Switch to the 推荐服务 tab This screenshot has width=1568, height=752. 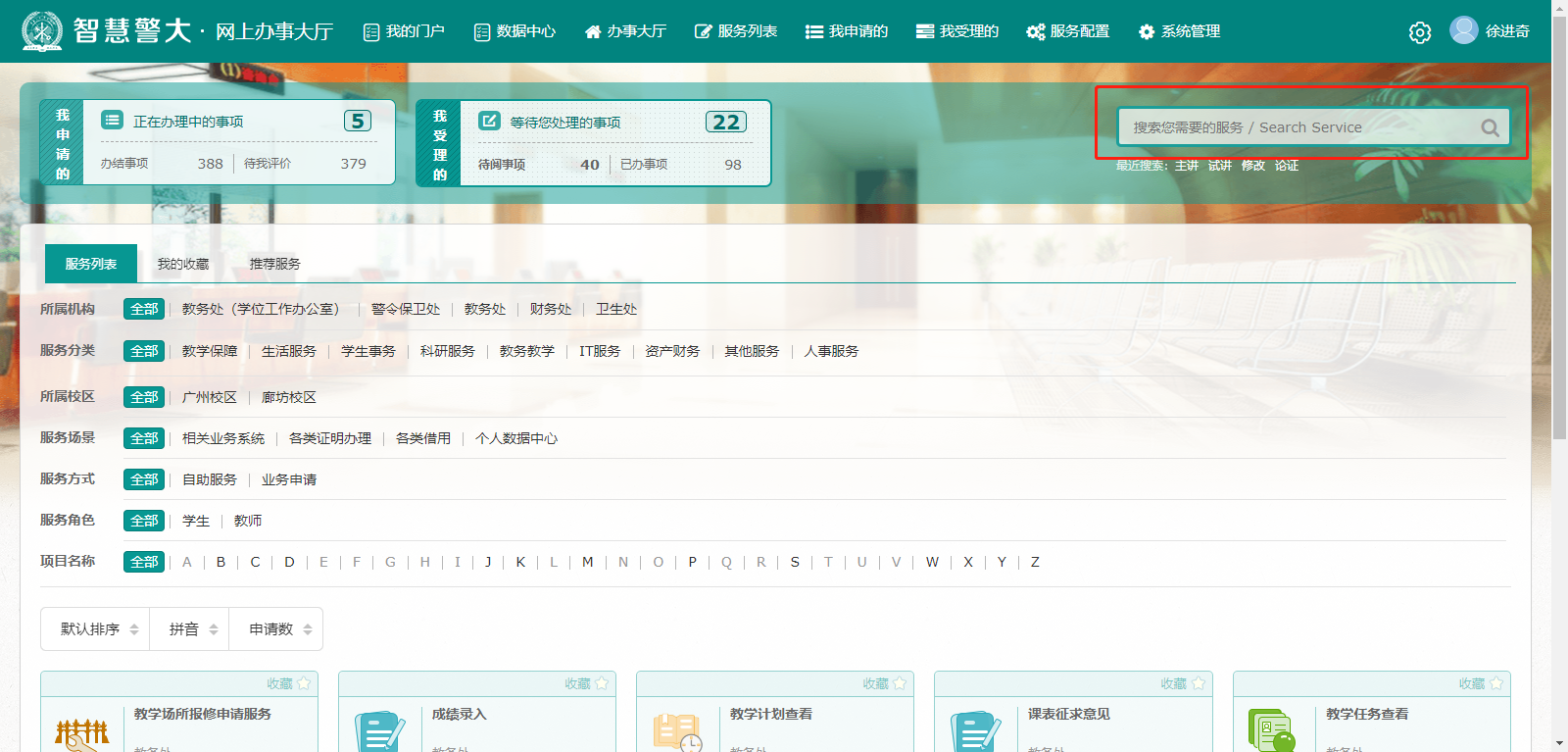275,264
